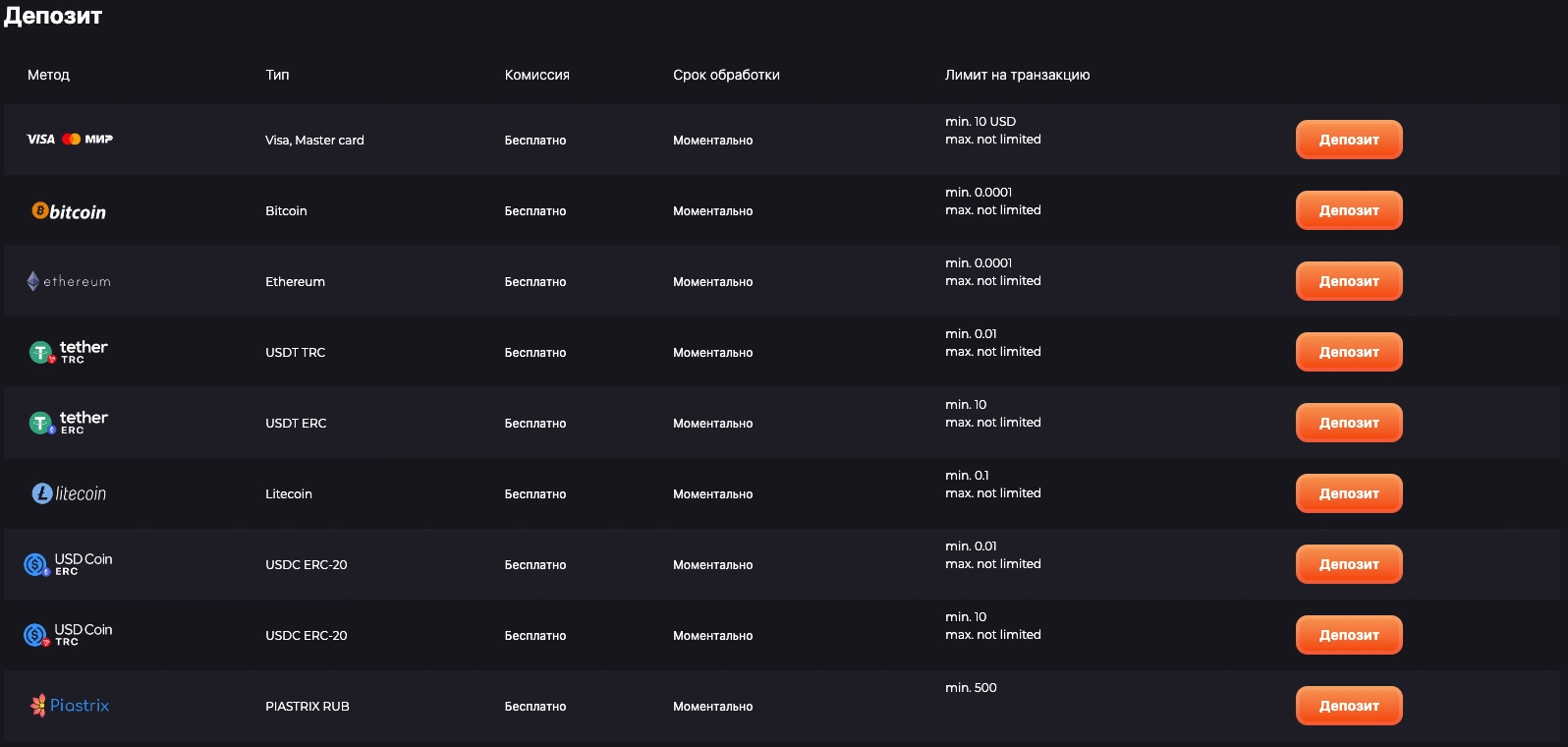This screenshot has width=1568, height=747.
Task: Click the Litecoin logo
Action: [69, 493]
